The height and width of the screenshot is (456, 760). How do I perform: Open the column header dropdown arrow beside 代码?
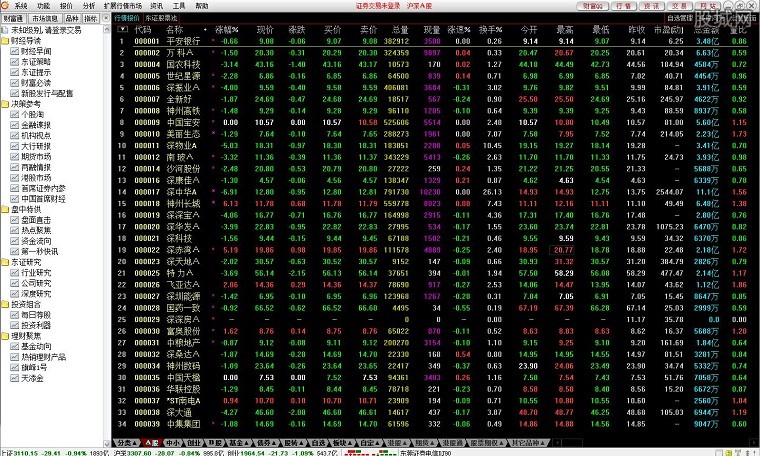coord(121,30)
